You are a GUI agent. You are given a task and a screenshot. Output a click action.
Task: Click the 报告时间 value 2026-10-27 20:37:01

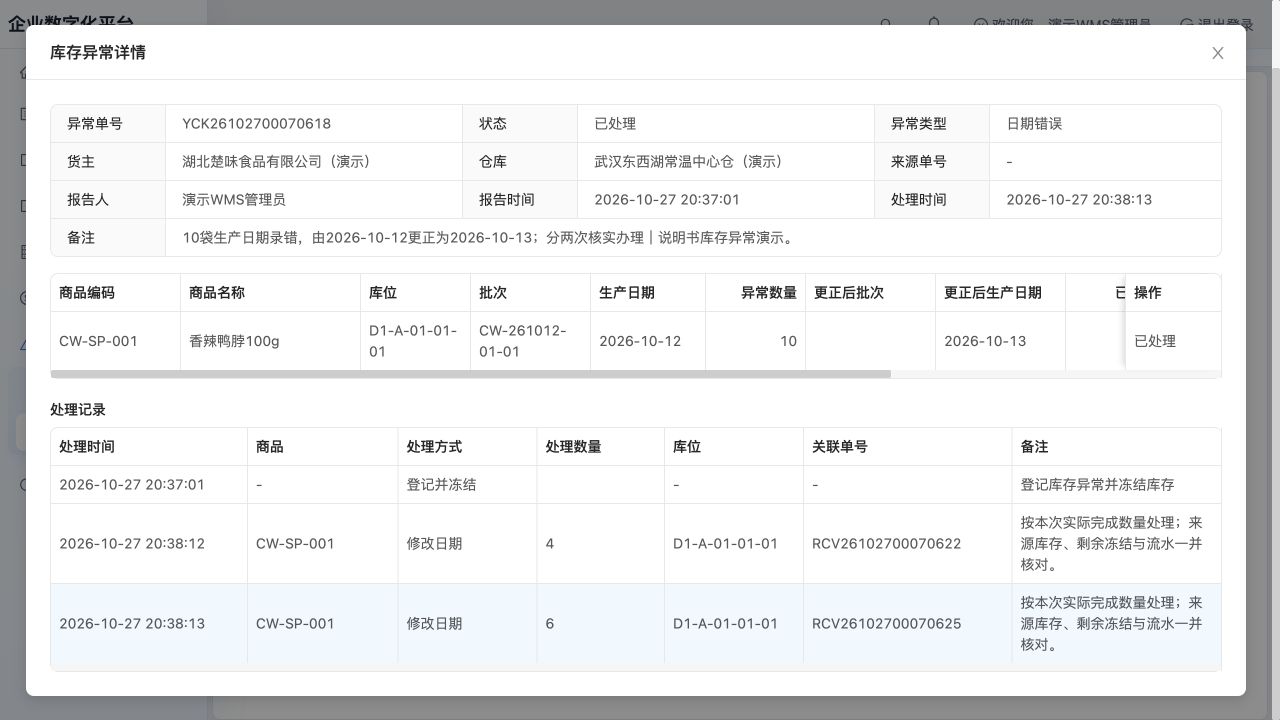[x=667, y=200]
